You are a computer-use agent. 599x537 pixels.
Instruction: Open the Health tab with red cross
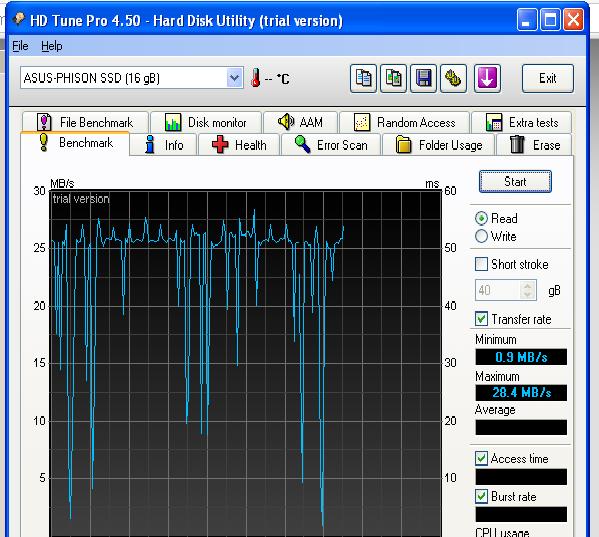(x=239, y=145)
